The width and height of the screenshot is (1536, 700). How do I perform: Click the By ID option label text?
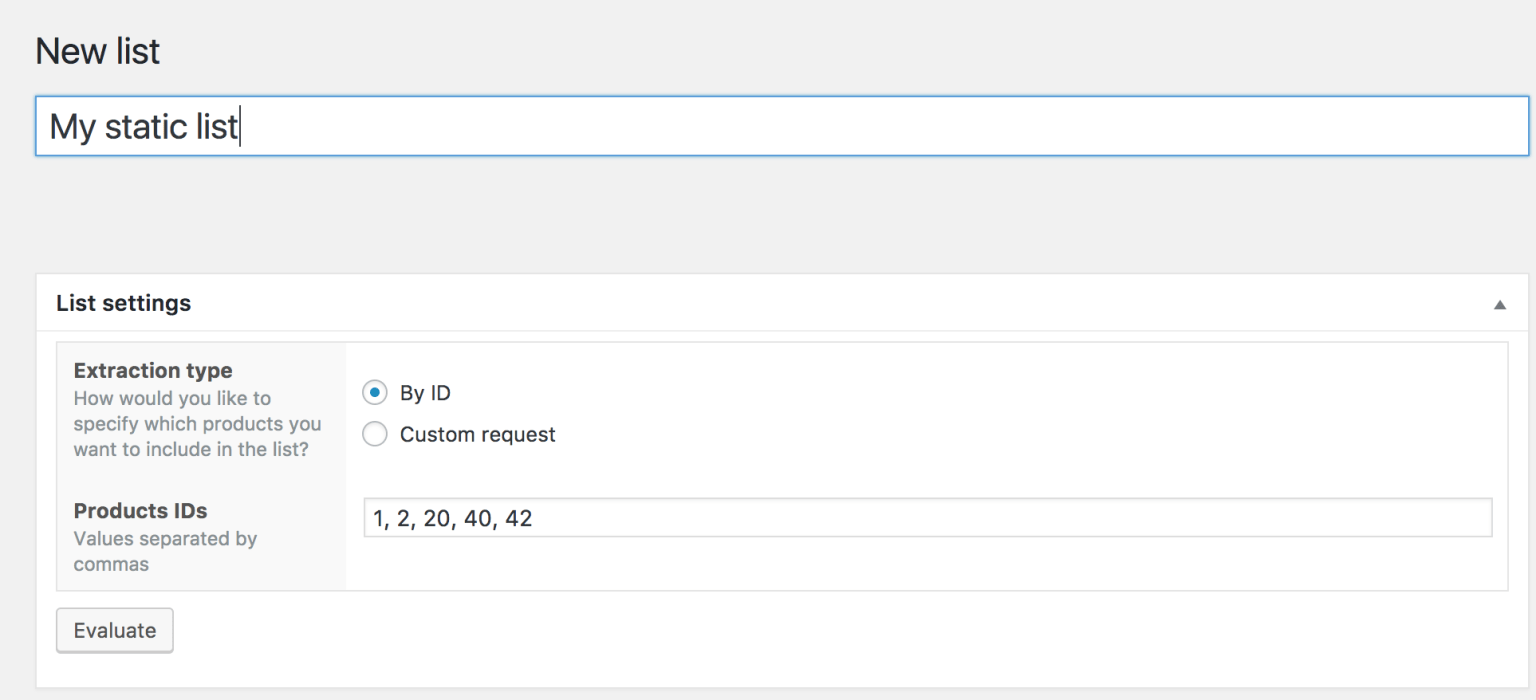coord(426,392)
